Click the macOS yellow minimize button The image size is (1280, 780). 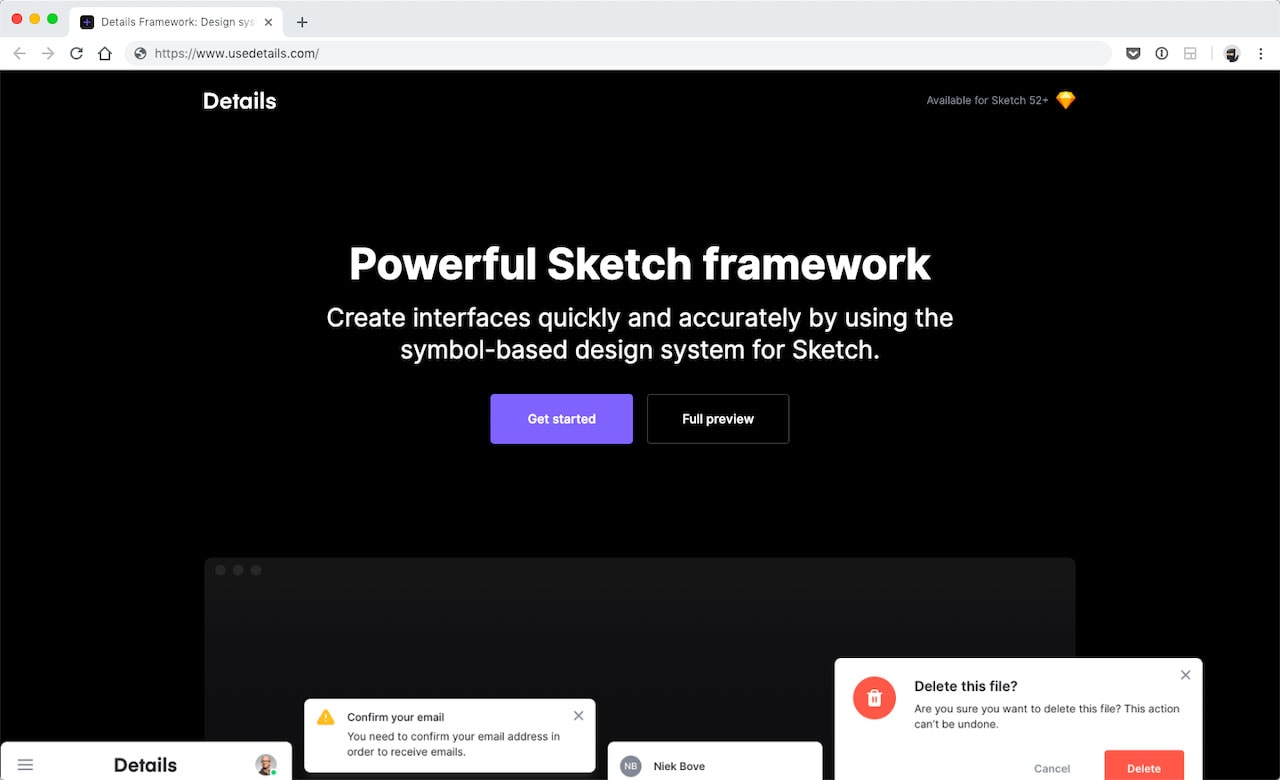(x=35, y=19)
